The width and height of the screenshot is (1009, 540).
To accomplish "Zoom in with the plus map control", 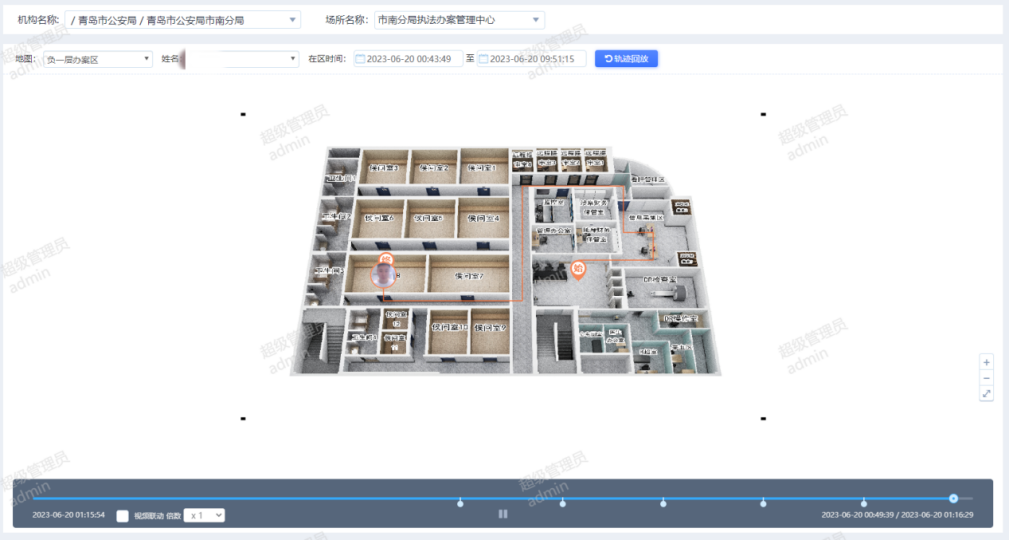I will 987,362.
